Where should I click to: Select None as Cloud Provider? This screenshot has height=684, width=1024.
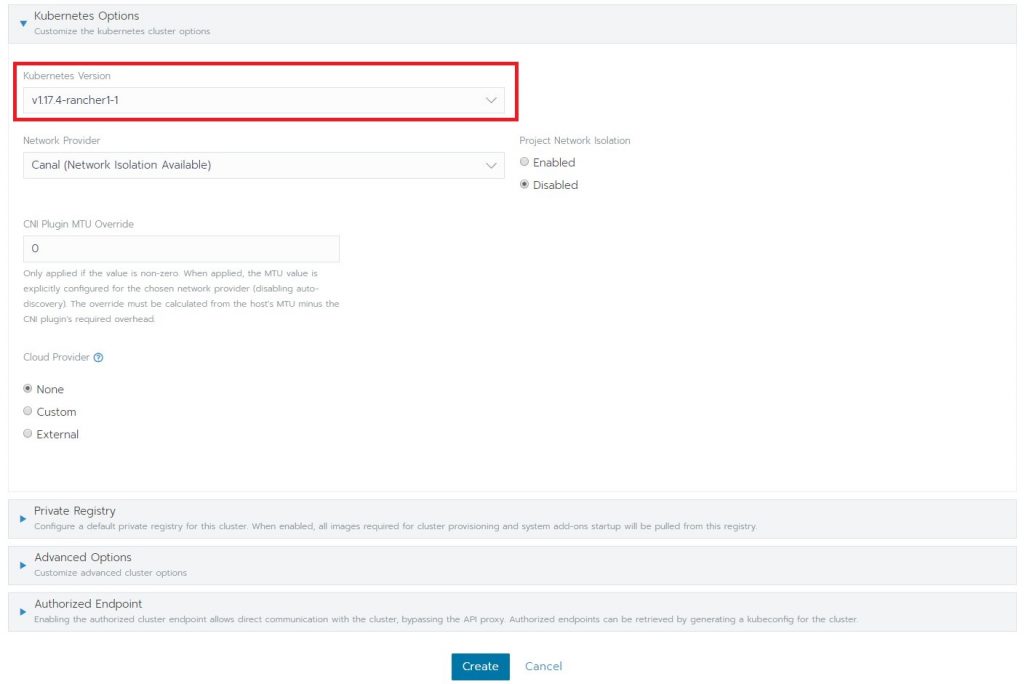(27, 389)
